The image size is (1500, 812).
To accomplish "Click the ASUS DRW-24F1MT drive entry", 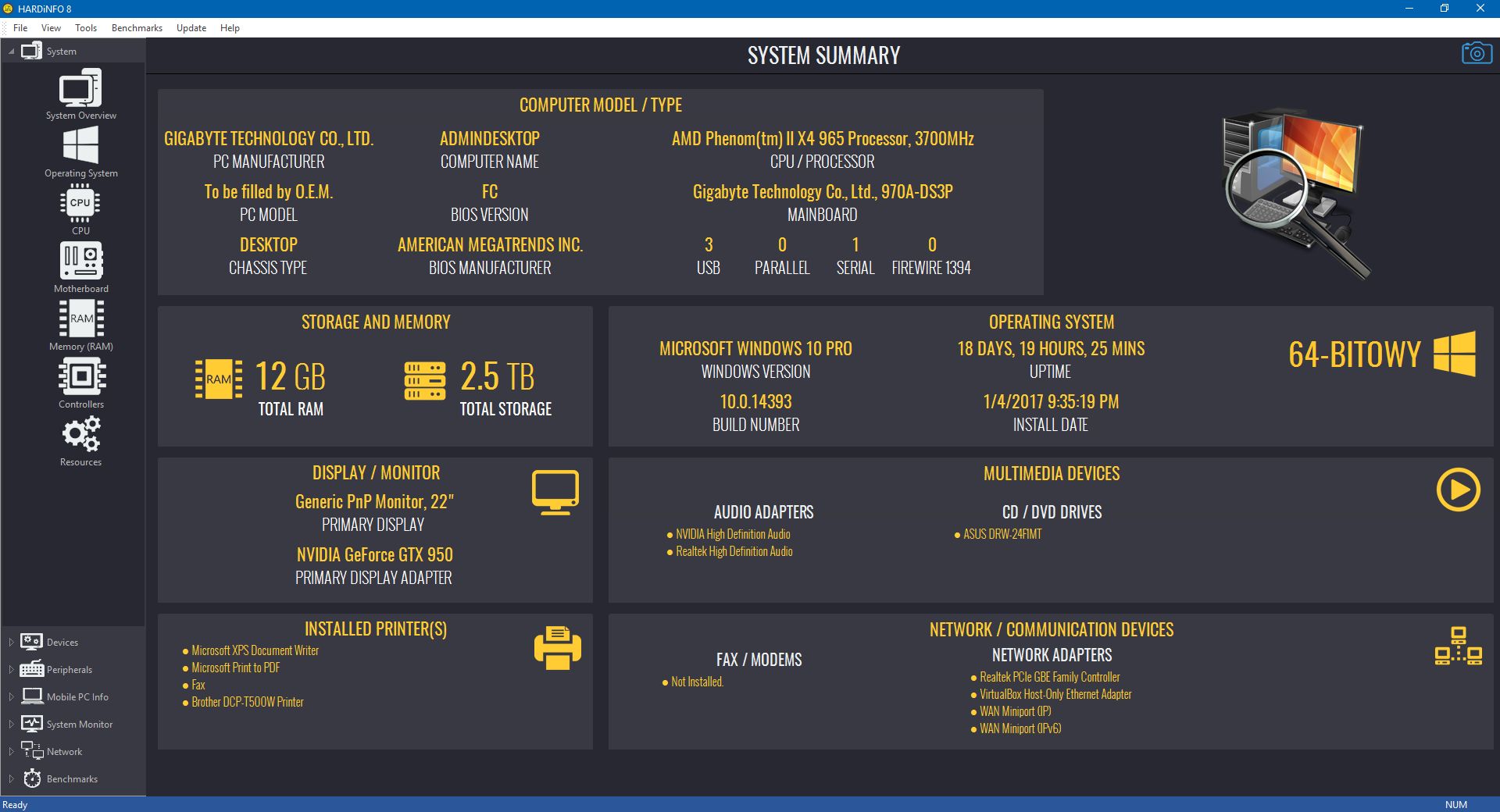I will click(1002, 534).
